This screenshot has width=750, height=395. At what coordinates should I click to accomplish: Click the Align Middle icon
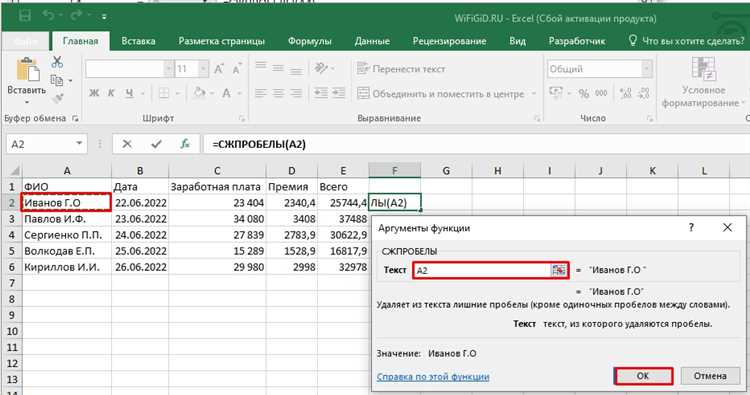point(278,67)
